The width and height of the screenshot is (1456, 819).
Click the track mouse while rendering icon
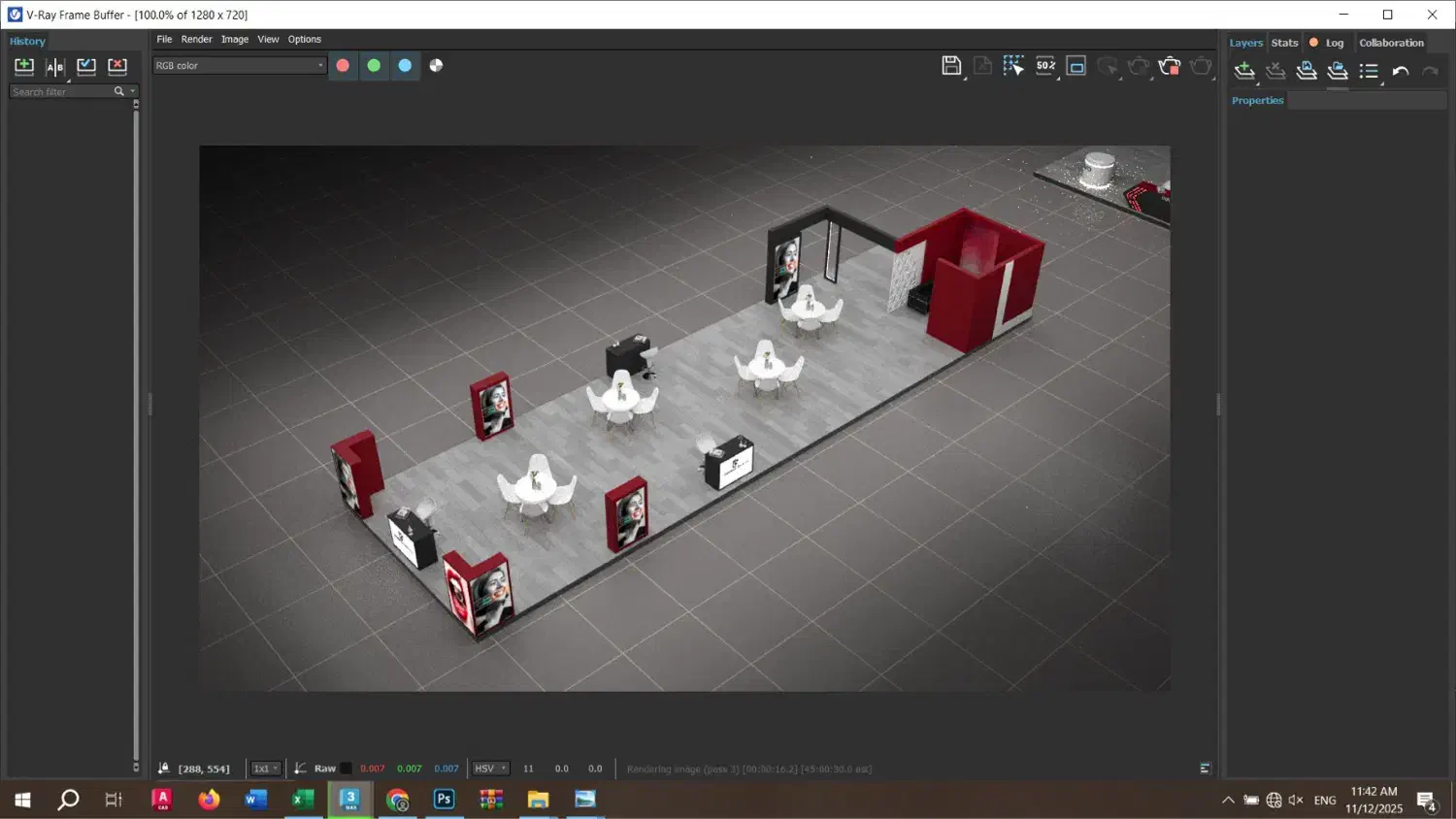pos(1013,66)
